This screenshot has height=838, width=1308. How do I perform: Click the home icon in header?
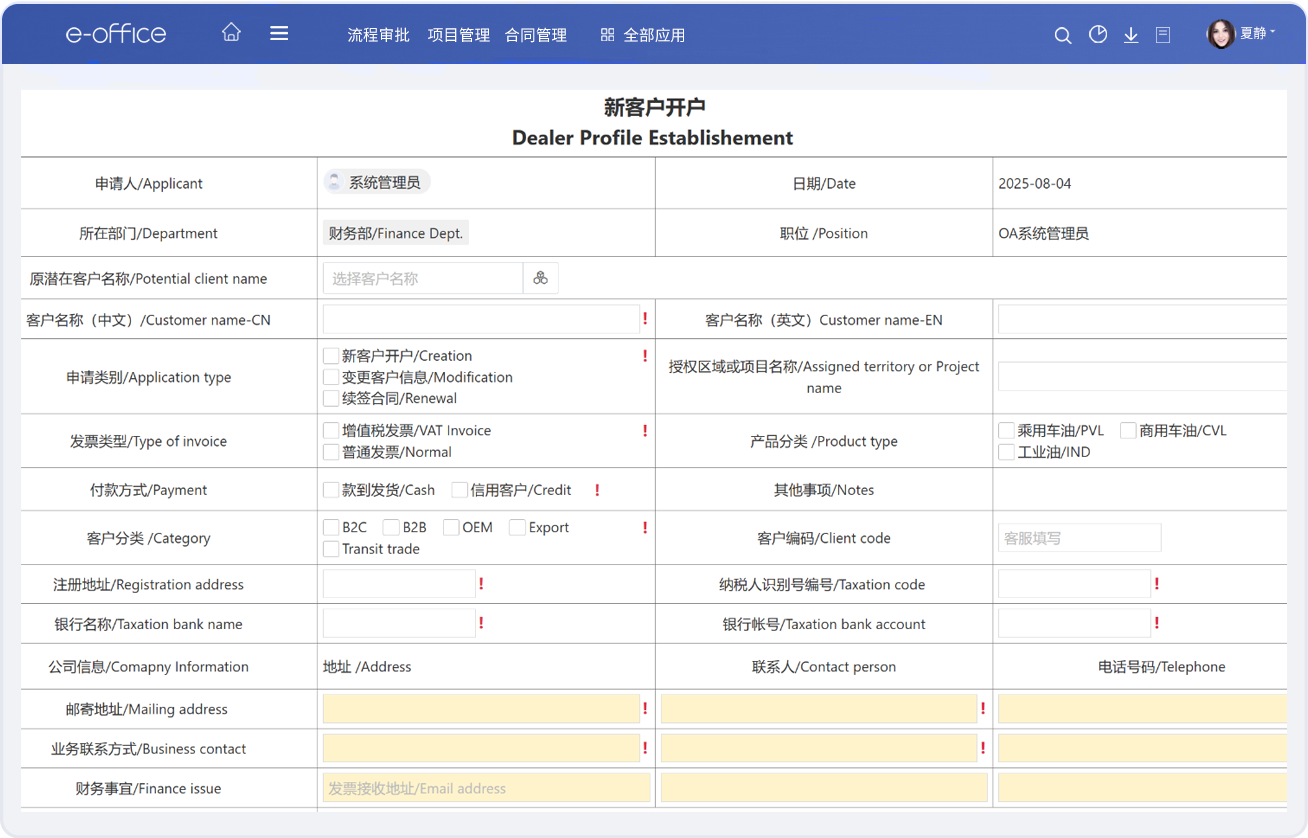click(x=231, y=33)
